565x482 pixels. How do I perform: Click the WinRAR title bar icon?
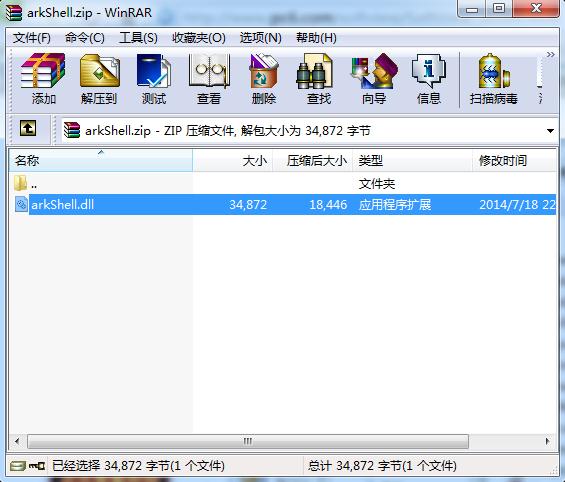14,13
